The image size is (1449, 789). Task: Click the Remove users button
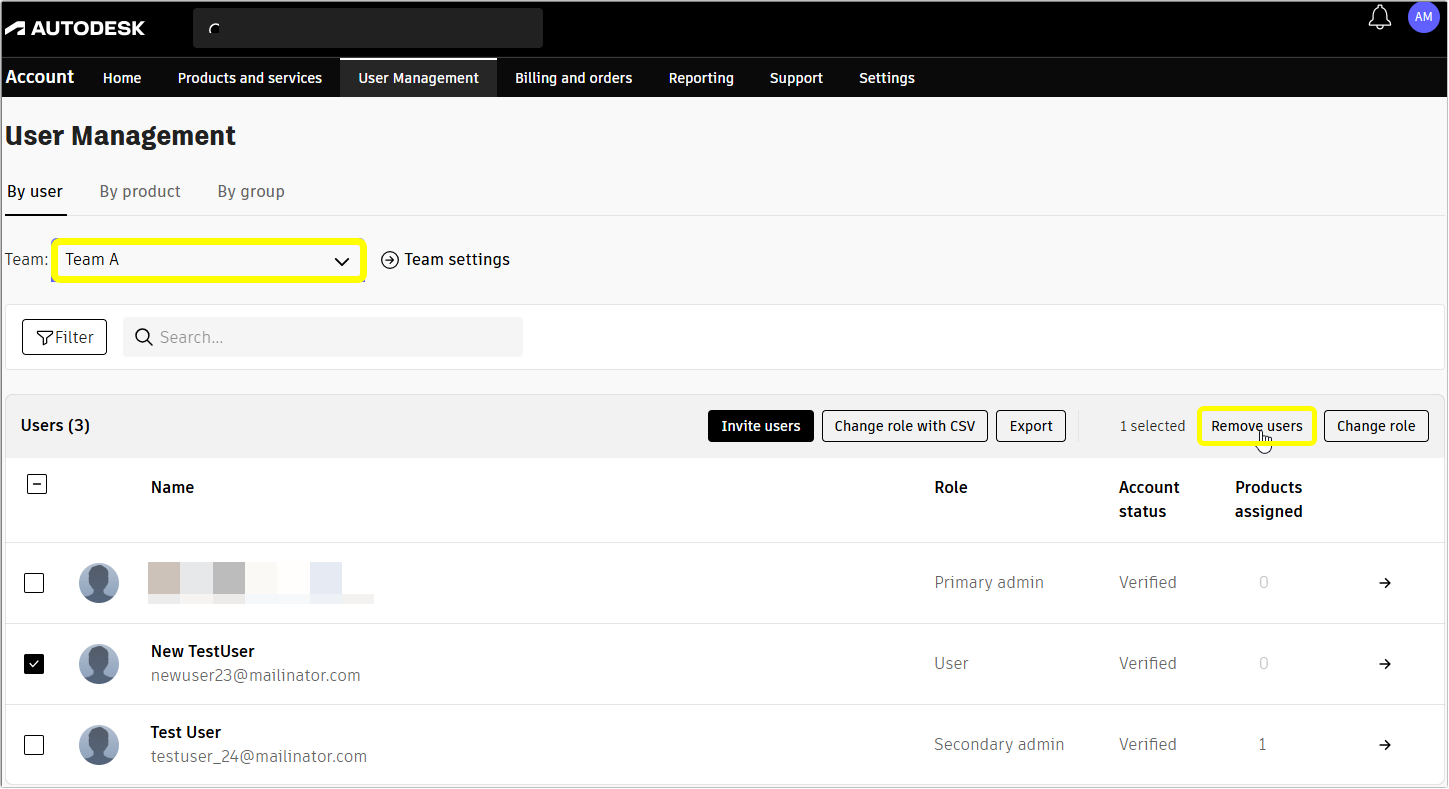pyautogui.click(x=1256, y=426)
